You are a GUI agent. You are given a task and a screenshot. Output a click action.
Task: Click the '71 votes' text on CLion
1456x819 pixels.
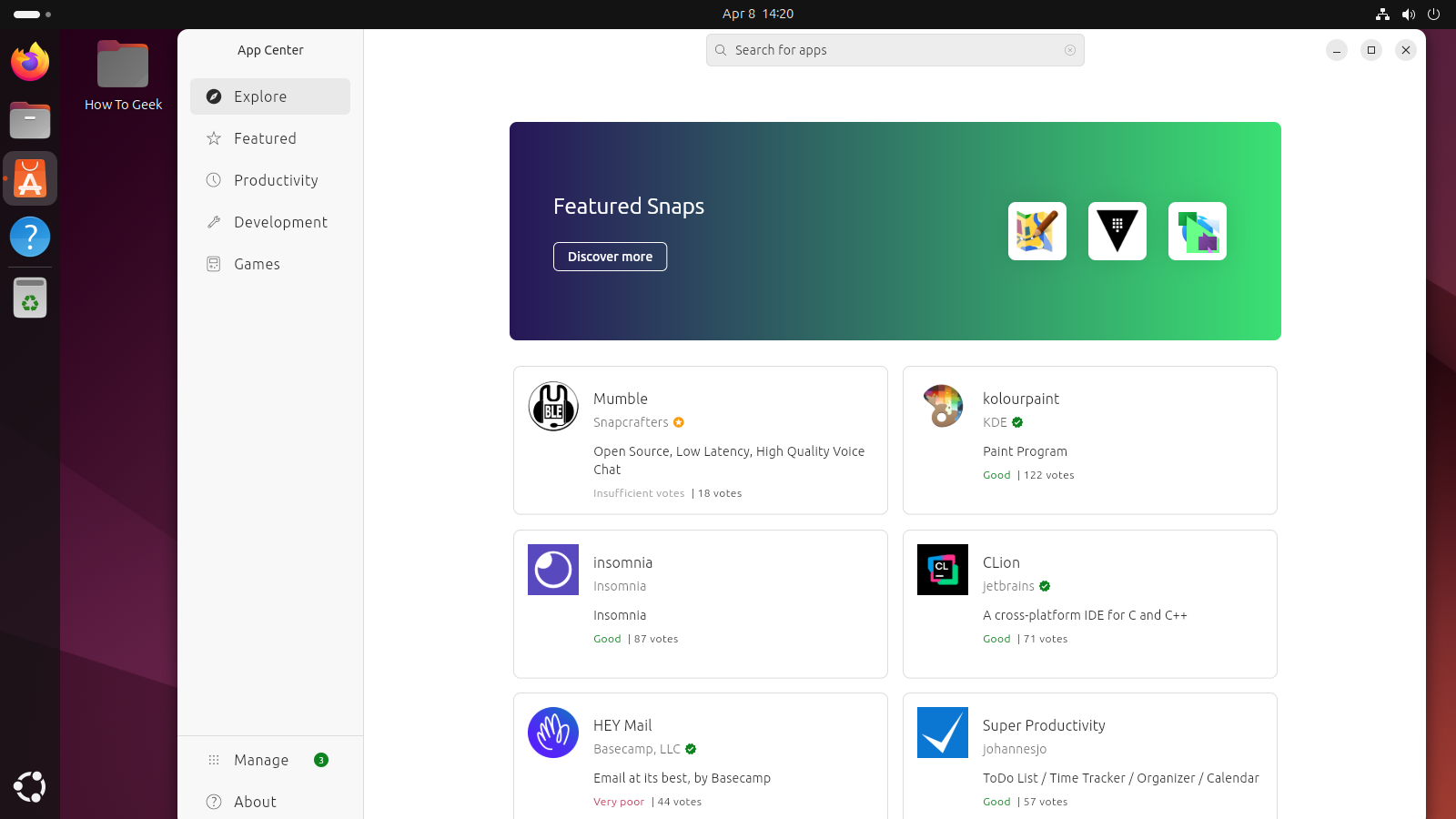pos(1046,639)
